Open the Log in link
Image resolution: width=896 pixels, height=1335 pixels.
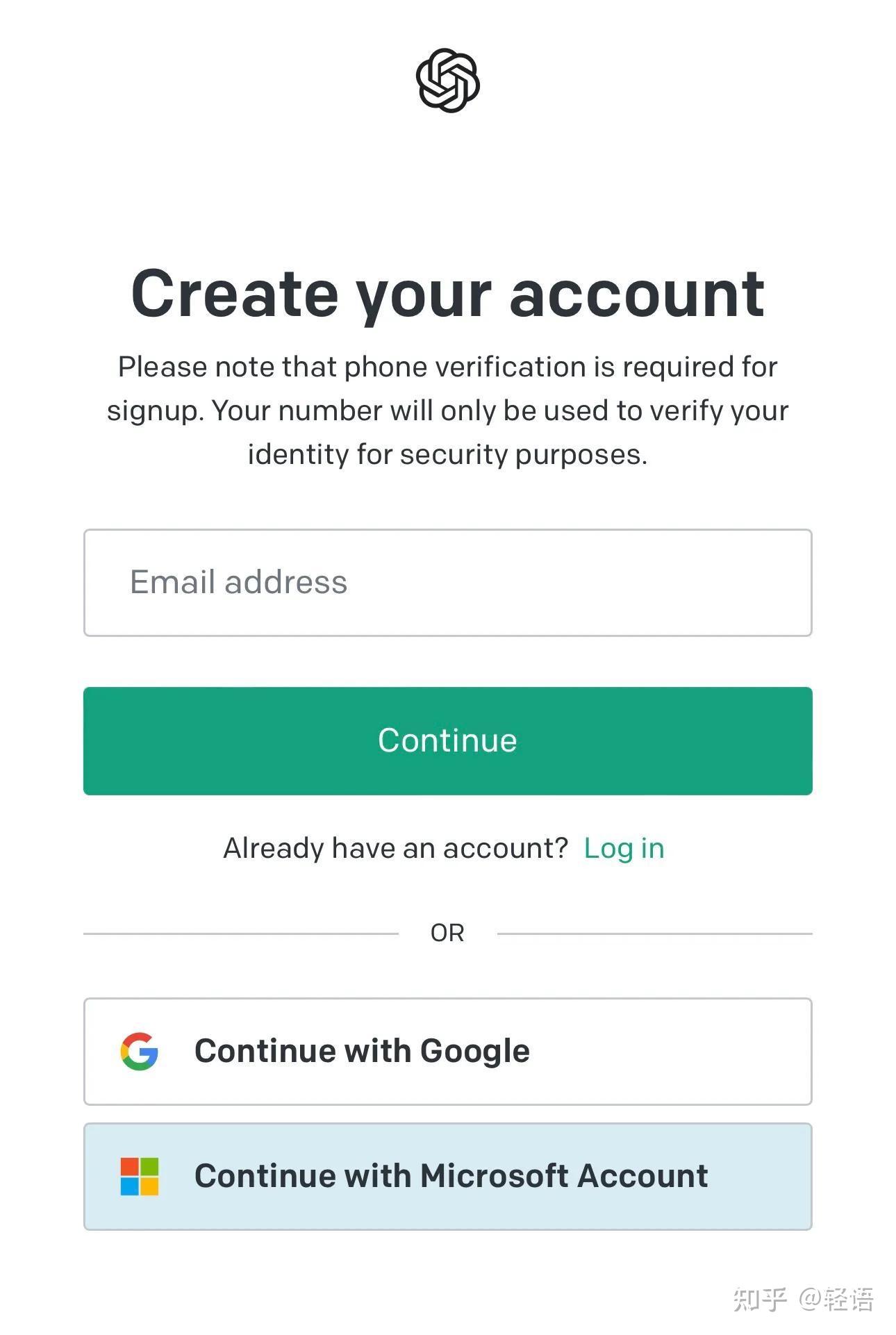[x=624, y=848]
